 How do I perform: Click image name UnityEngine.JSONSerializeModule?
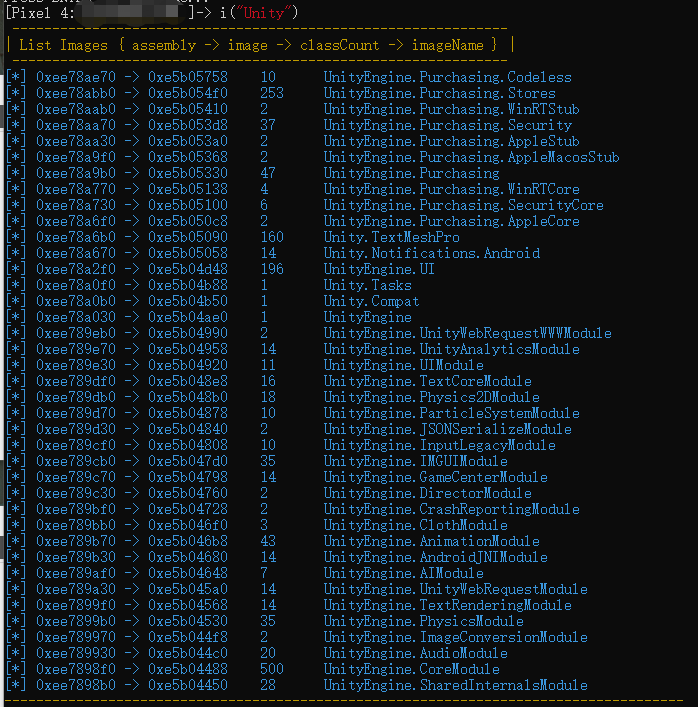click(x=447, y=429)
